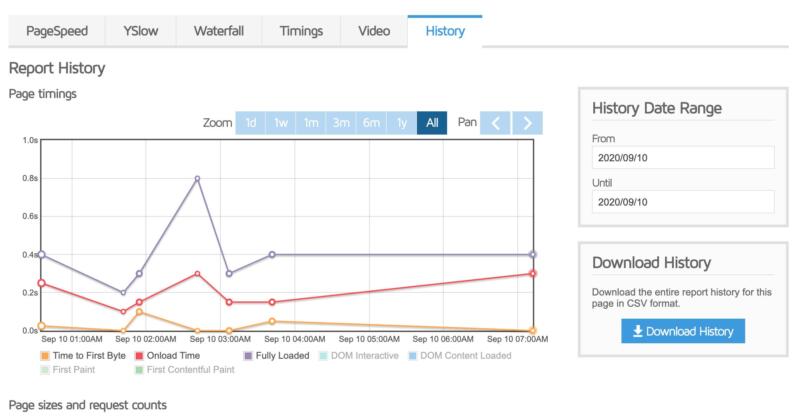This screenshot has width=800, height=416.
Task: Set chart zoom to 1d
Action: point(251,123)
